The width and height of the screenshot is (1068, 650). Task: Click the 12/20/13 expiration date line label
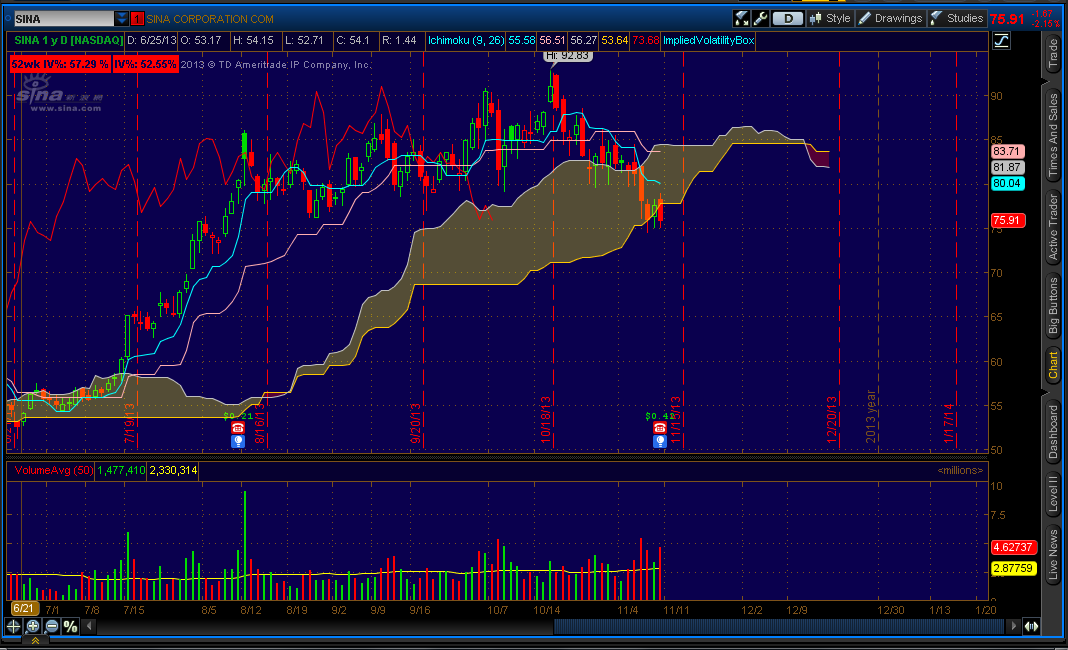click(832, 420)
